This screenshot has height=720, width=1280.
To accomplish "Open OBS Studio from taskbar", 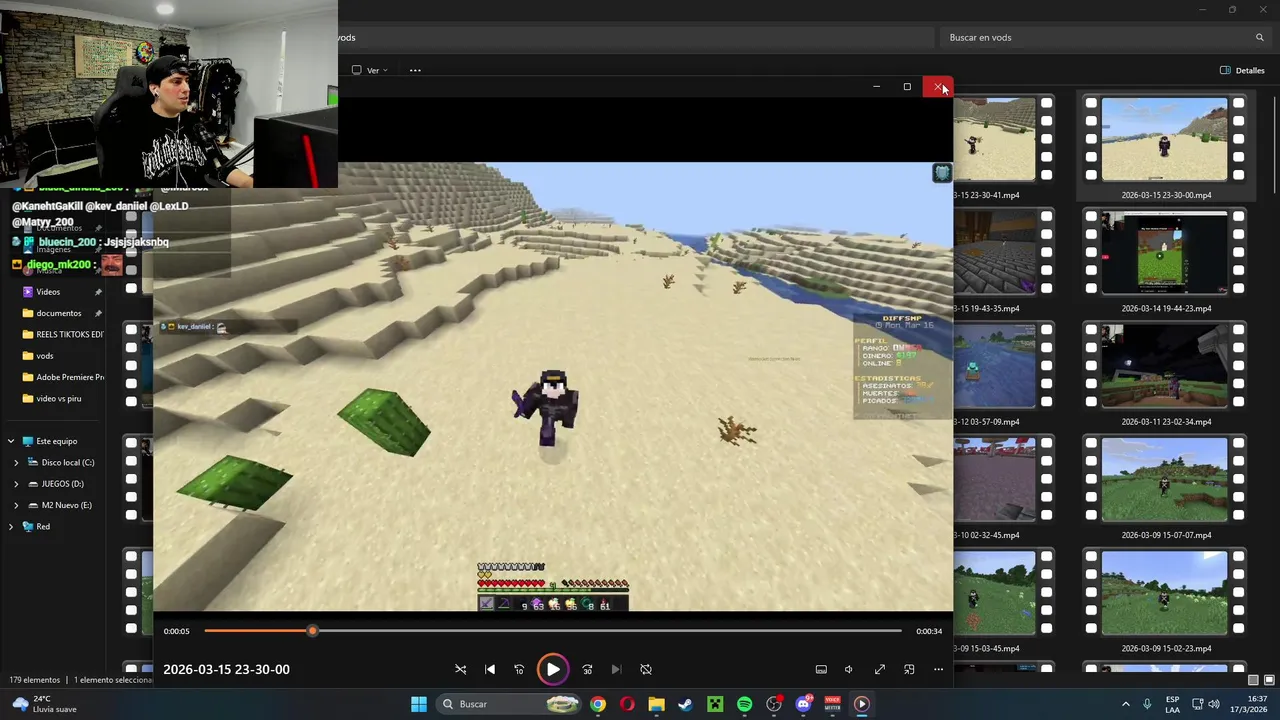I will pyautogui.click(x=774, y=704).
